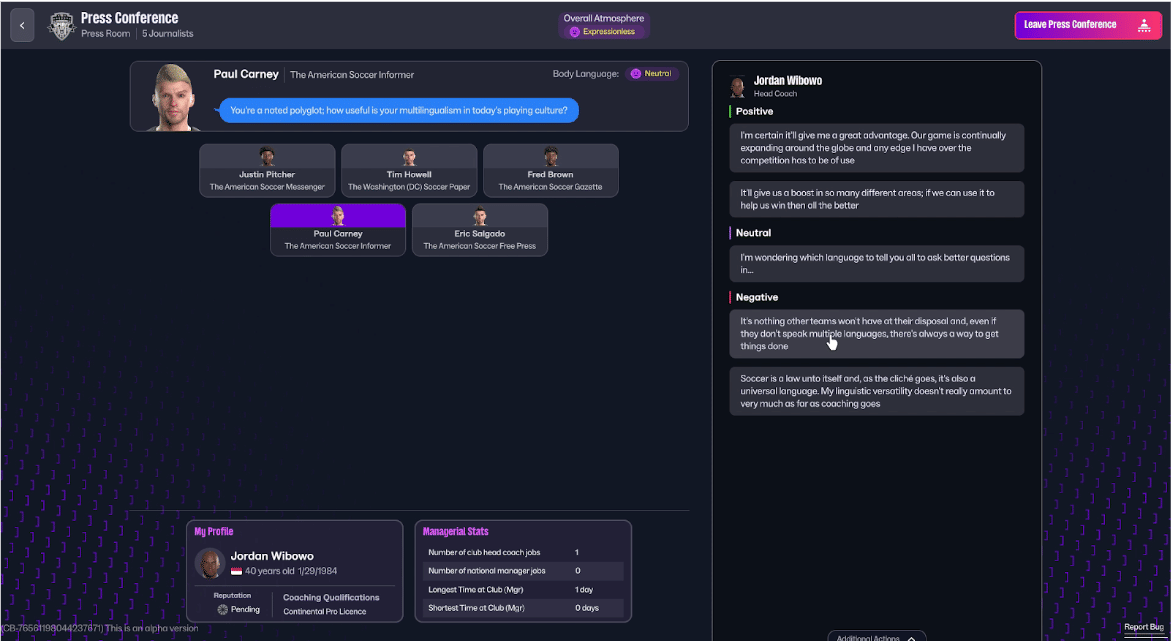Click the Neutral body language badge
This screenshot has height=641, width=1173.
click(652, 73)
